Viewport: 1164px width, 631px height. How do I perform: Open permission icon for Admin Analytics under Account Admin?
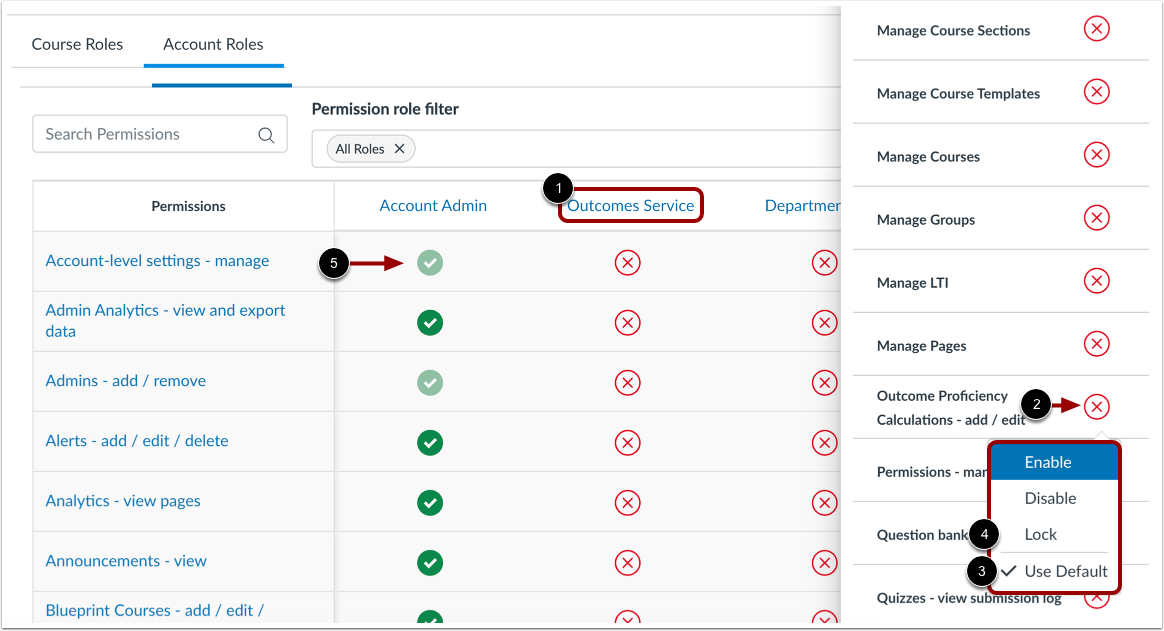pyautogui.click(x=430, y=322)
